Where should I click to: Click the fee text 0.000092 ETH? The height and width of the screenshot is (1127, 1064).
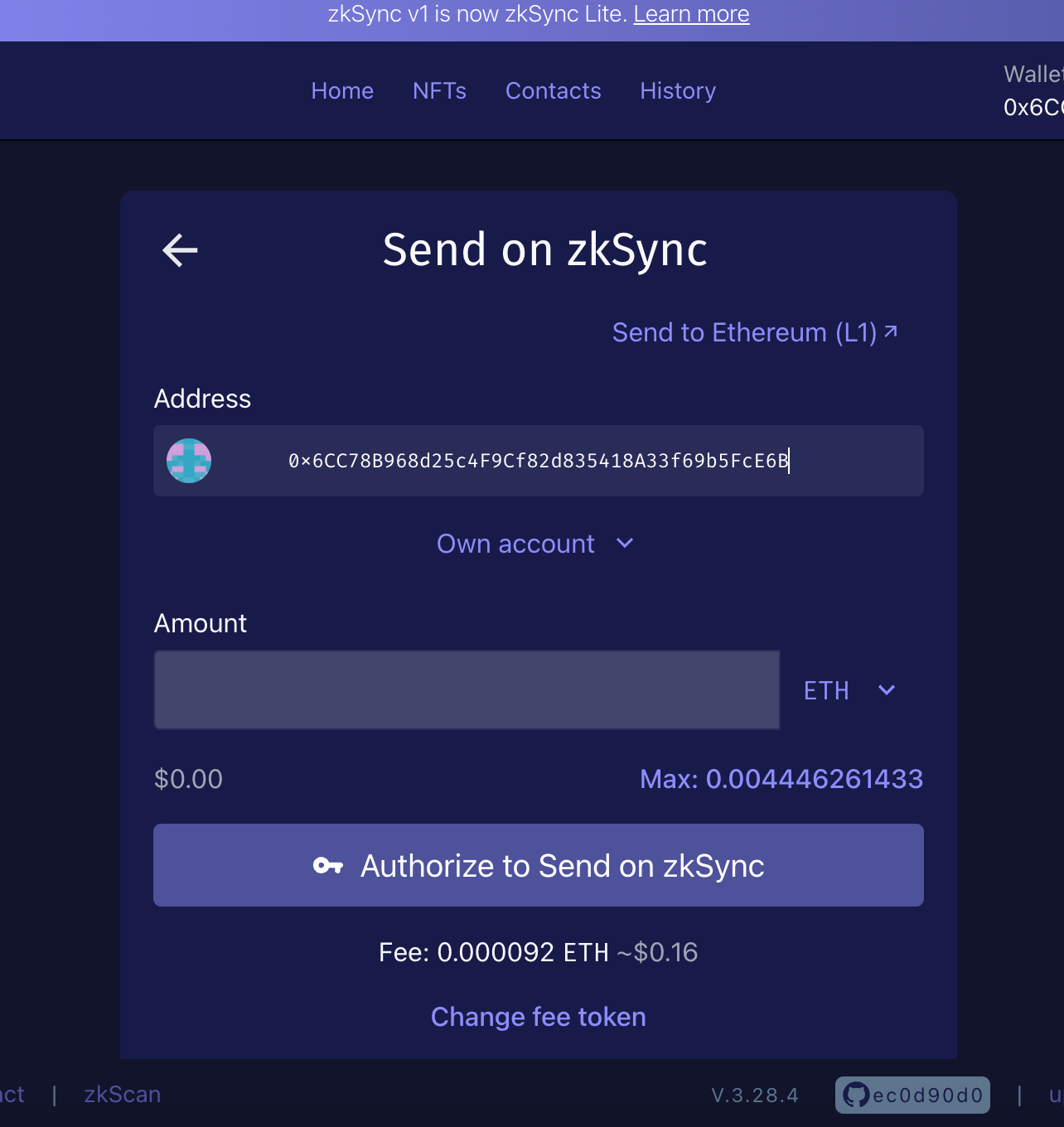(x=523, y=952)
